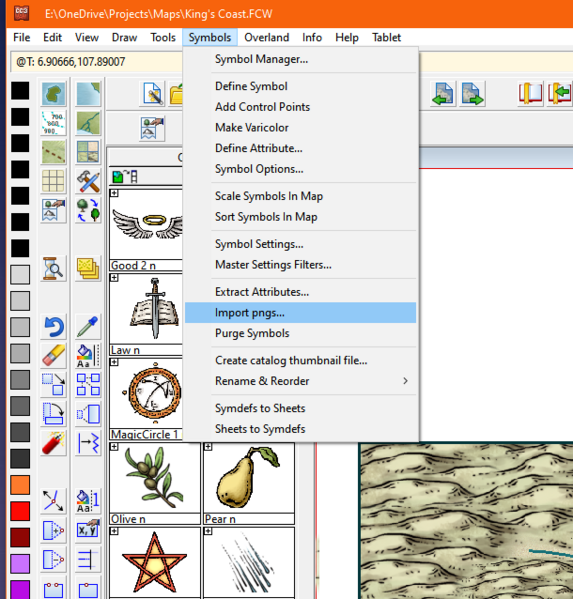Expand the Rename & Reorder submenu arrow
This screenshot has width=573, height=599.
click(405, 381)
